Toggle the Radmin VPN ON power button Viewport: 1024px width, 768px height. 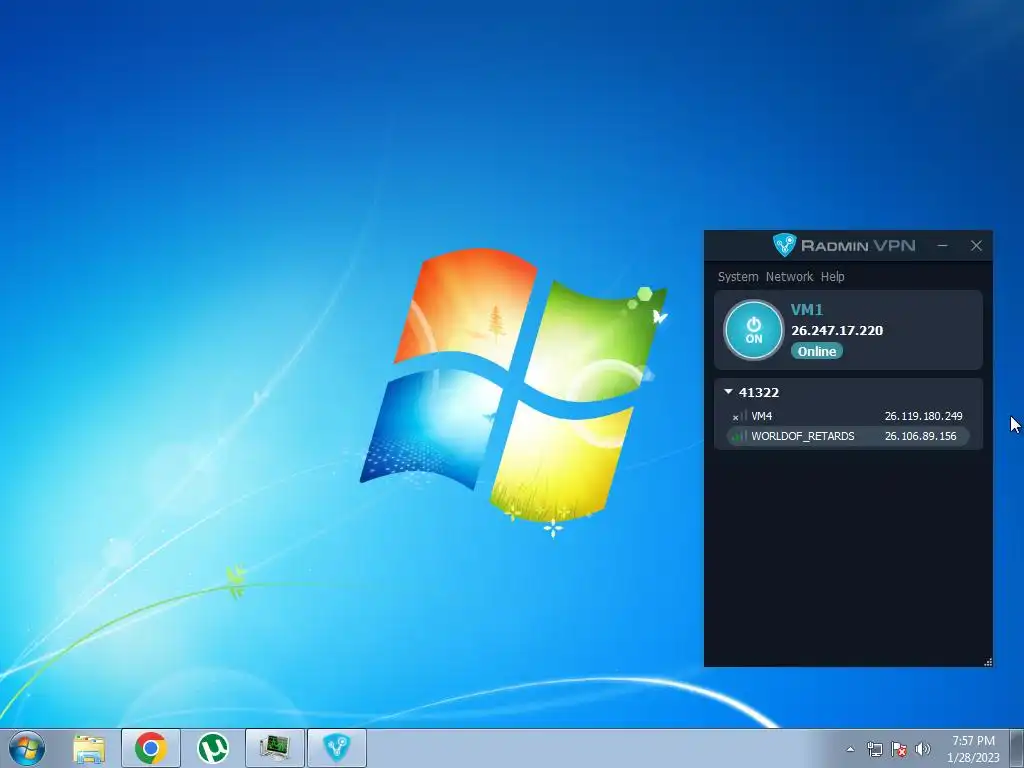coord(754,330)
